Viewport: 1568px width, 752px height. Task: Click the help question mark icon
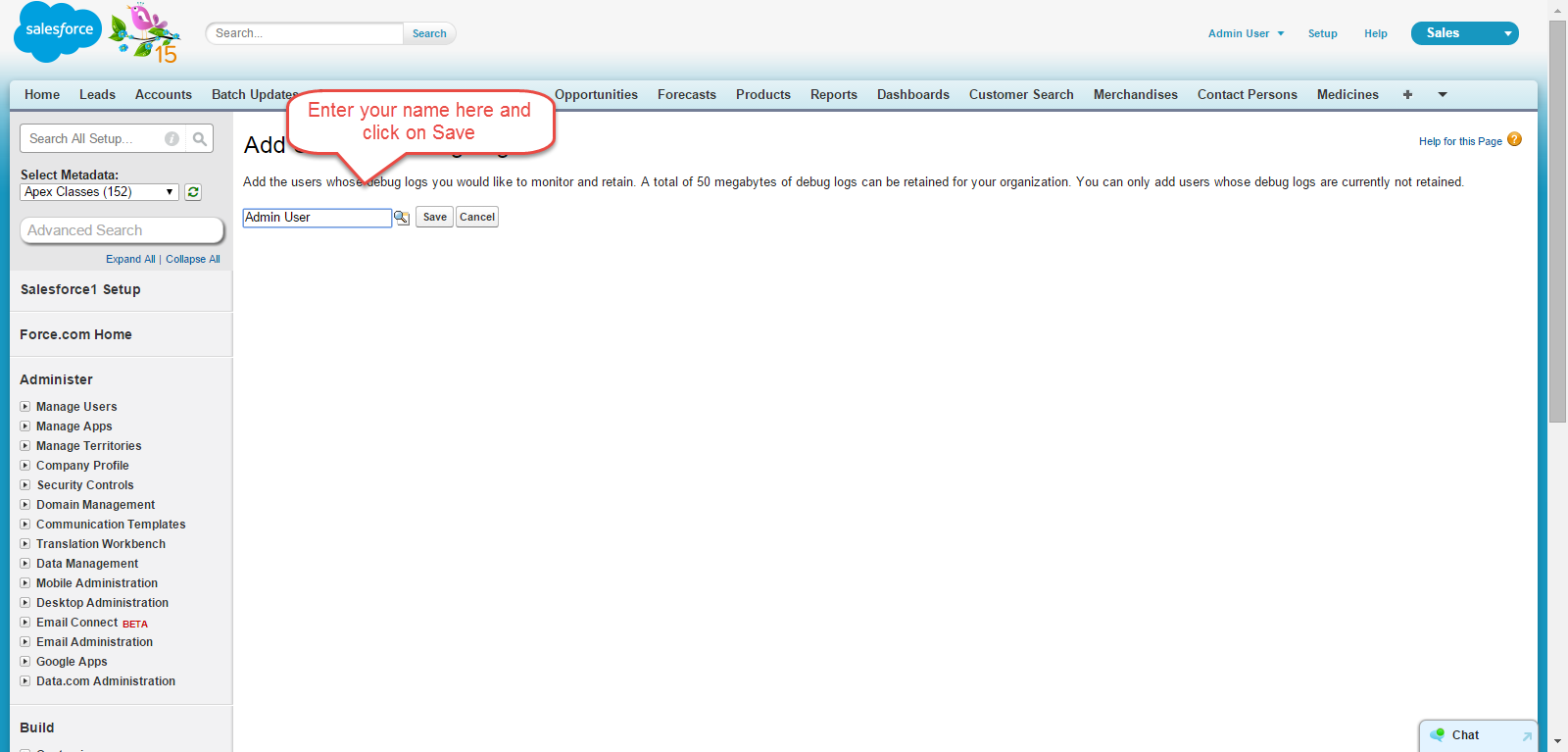click(1514, 140)
